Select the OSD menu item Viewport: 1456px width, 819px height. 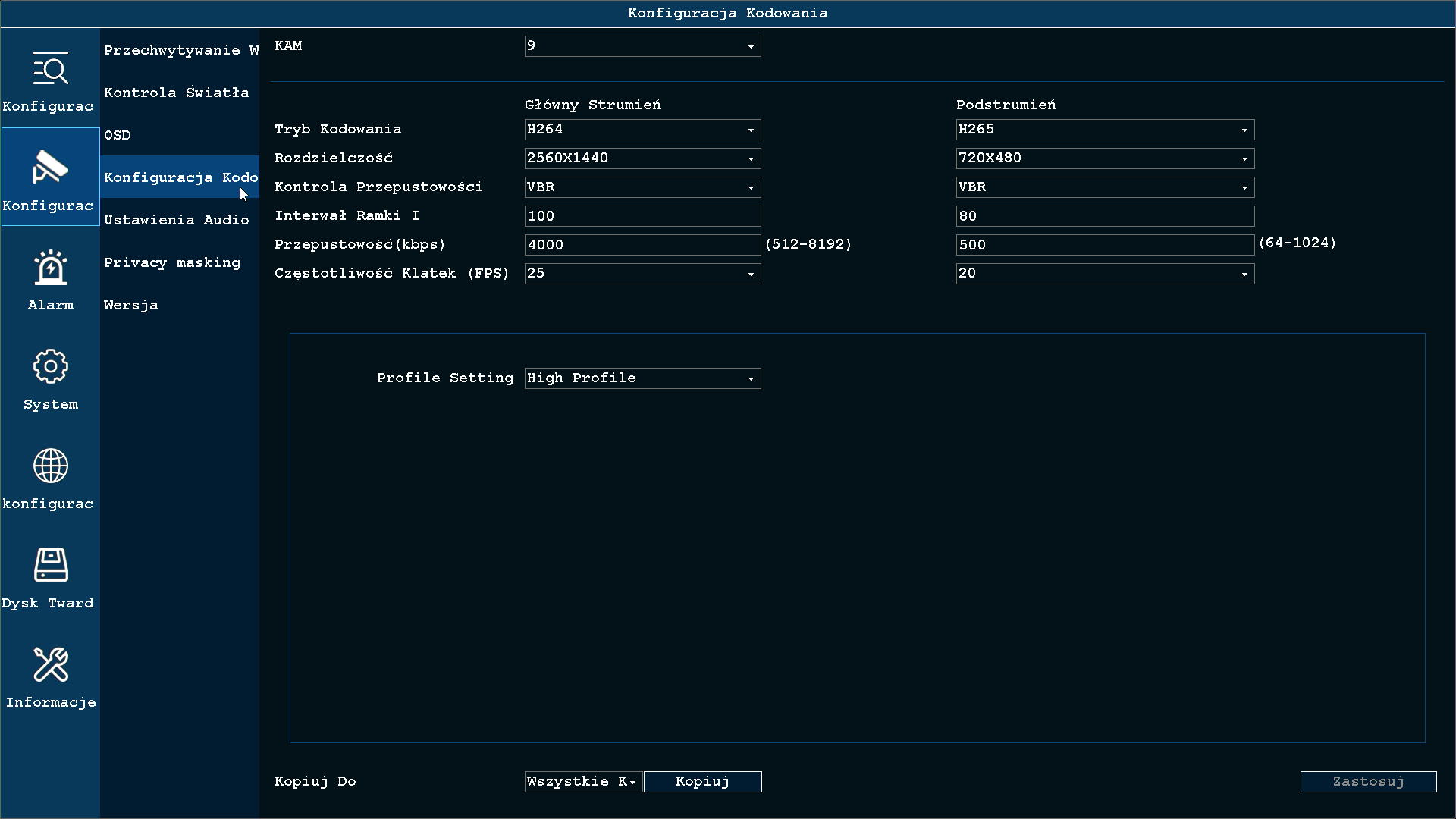pyautogui.click(x=180, y=135)
